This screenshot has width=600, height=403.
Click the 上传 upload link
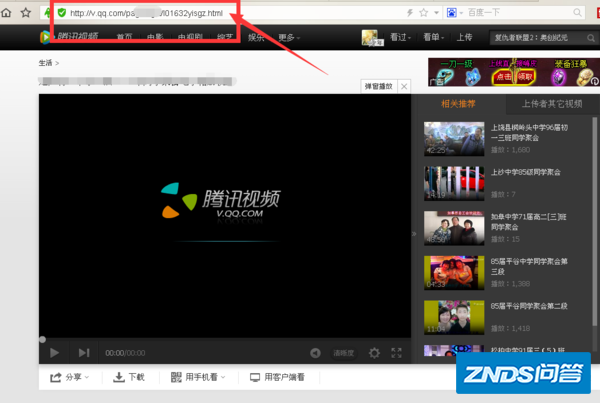[465, 37]
